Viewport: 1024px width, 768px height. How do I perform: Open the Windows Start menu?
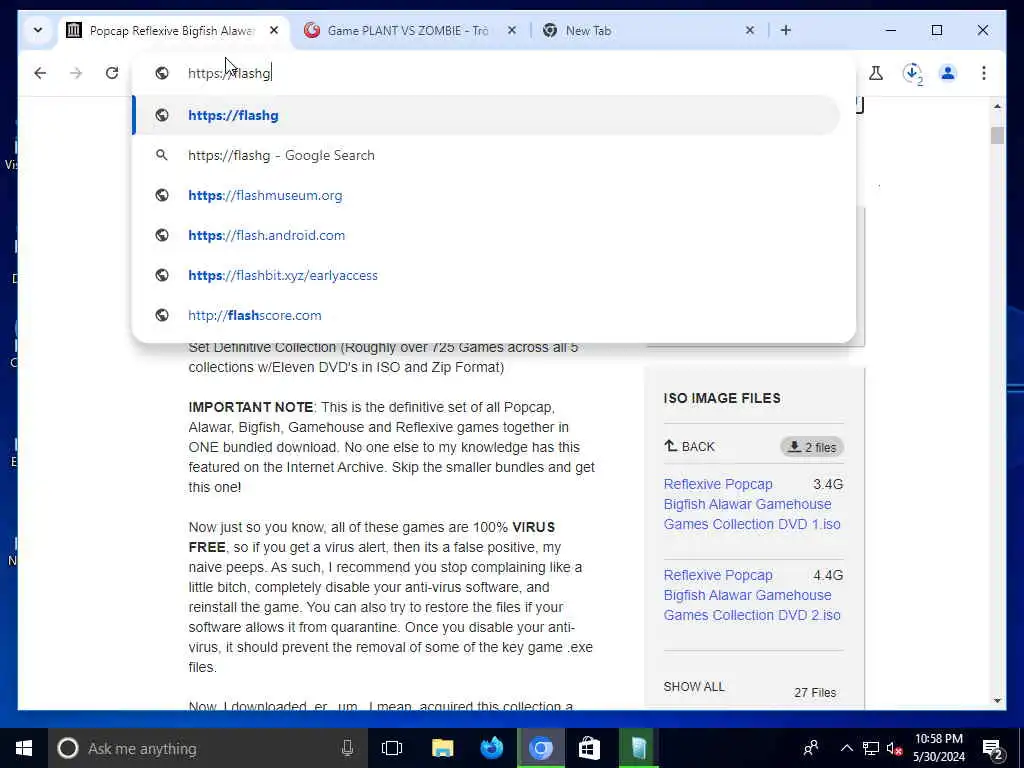click(x=24, y=748)
